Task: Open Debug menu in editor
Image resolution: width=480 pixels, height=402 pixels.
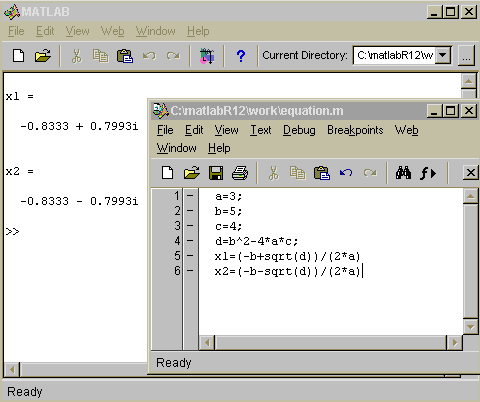Action: click(299, 130)
